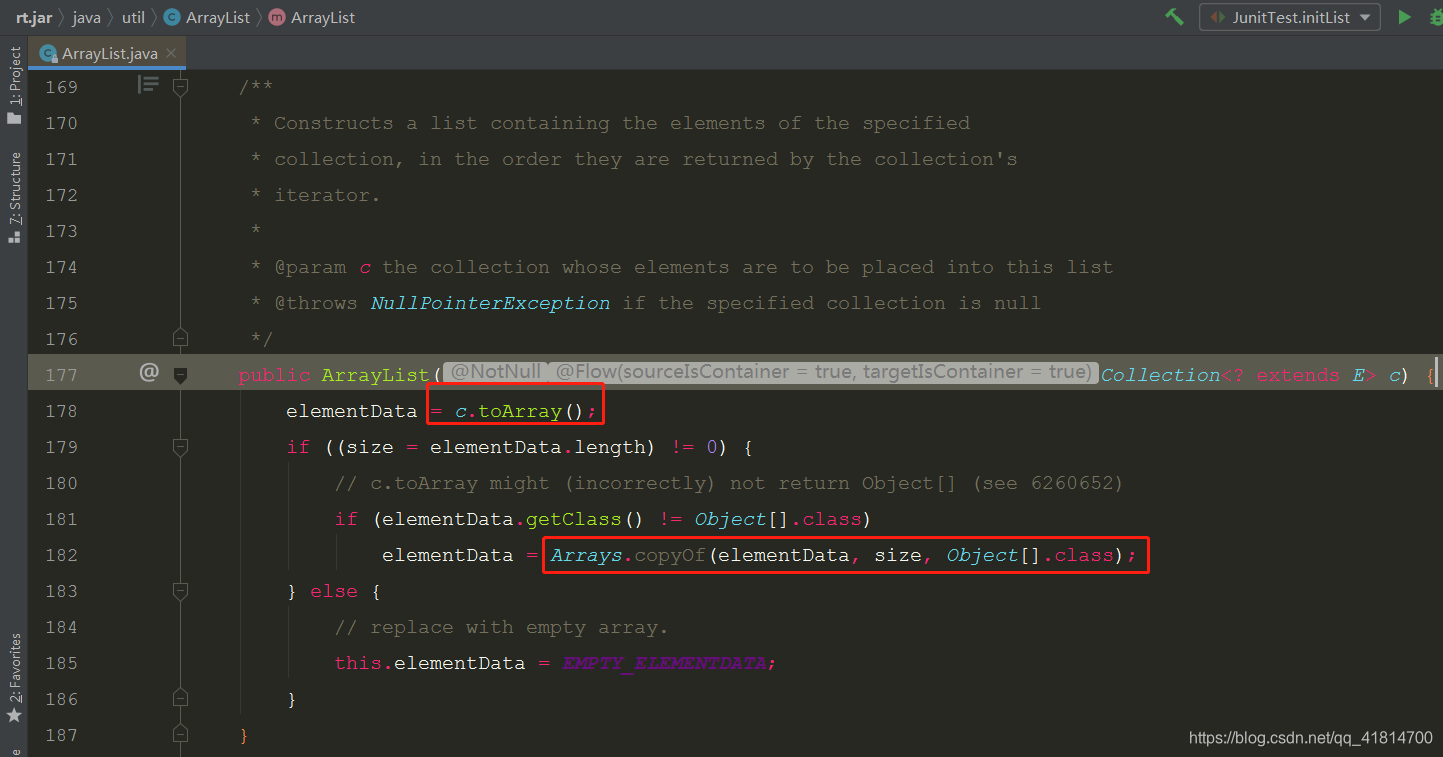Open the JunitTest.initList run configuration dropdown
Viewport: 1443px width, 757px height.
[x=1290, y=17]
